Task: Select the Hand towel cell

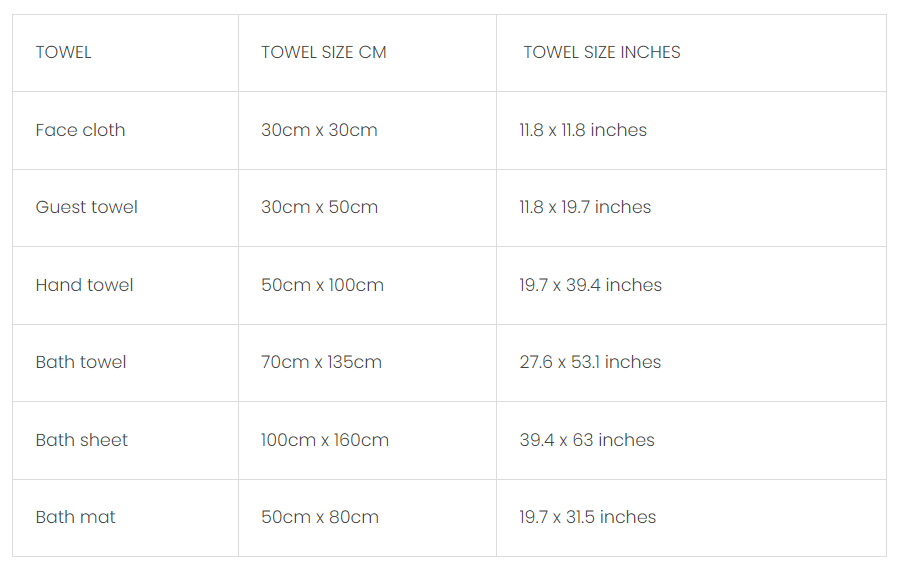Action: (125, 285)
